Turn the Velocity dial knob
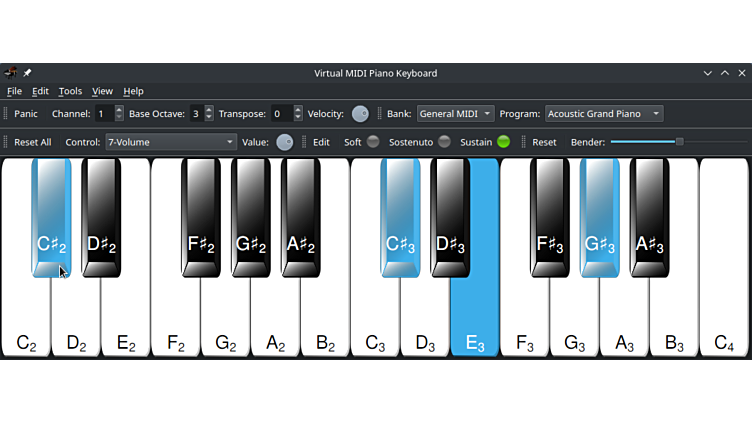 (360, 114)
